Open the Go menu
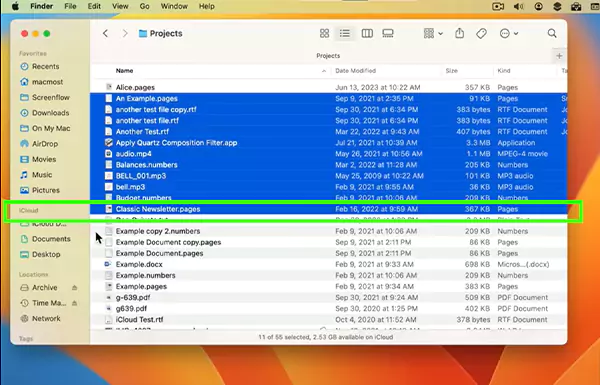This screenshot has width=600, height=385. click(144, 7)
